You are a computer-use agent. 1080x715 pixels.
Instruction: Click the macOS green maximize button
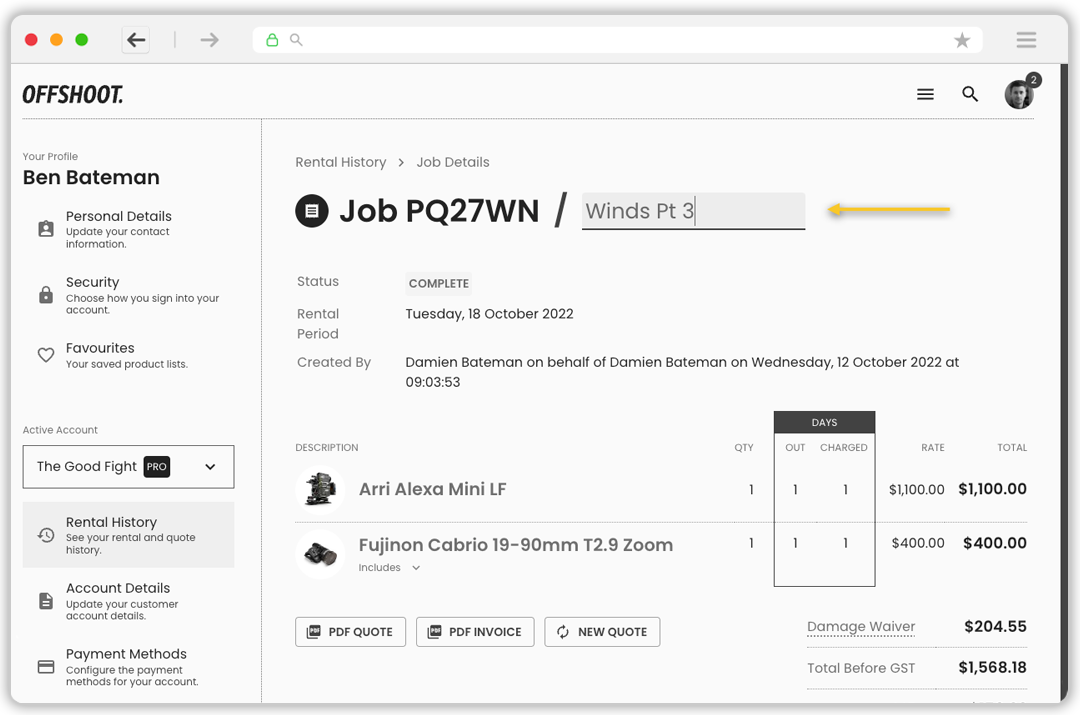81,40
